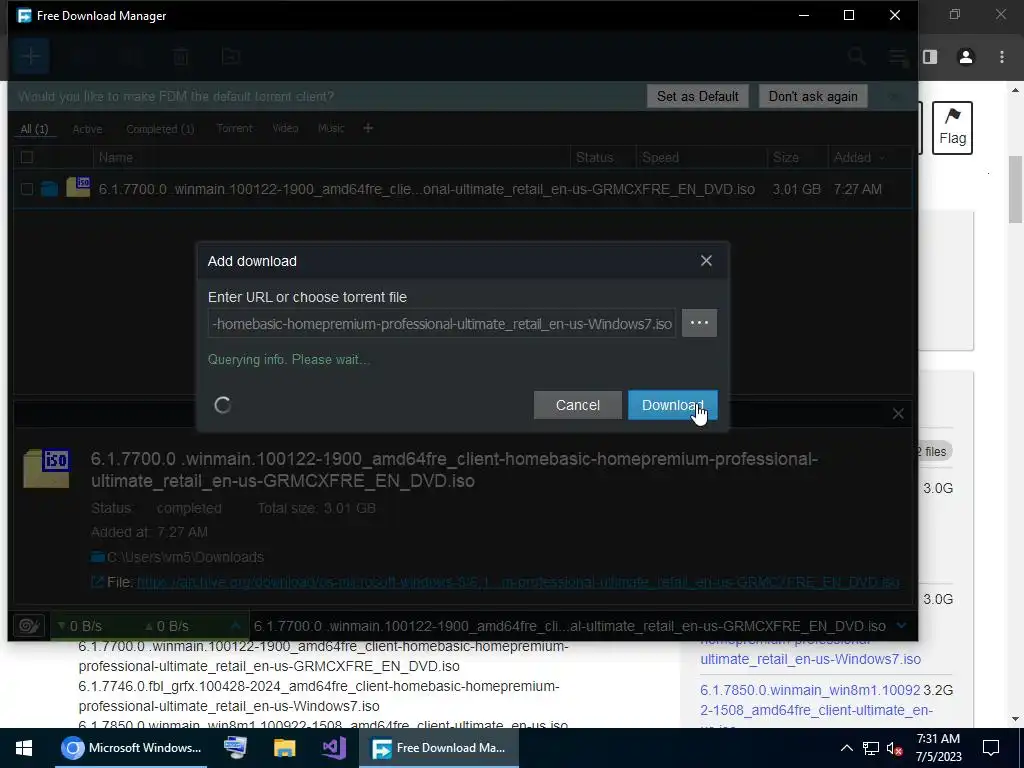Viewport: 1024px width, 768px height.
Task: Click large ISO icon in details panel
Action: [46, 468]
